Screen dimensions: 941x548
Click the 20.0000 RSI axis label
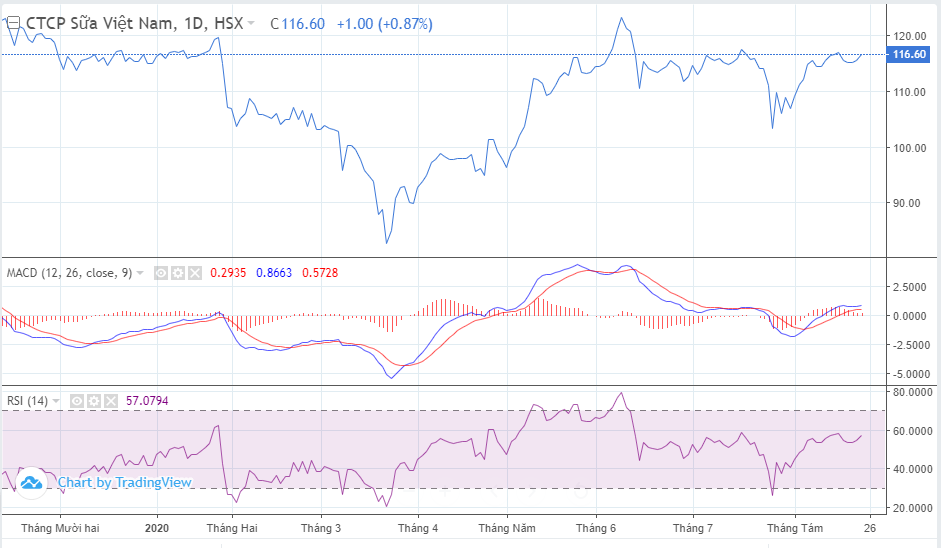click(x=912, y=508)
